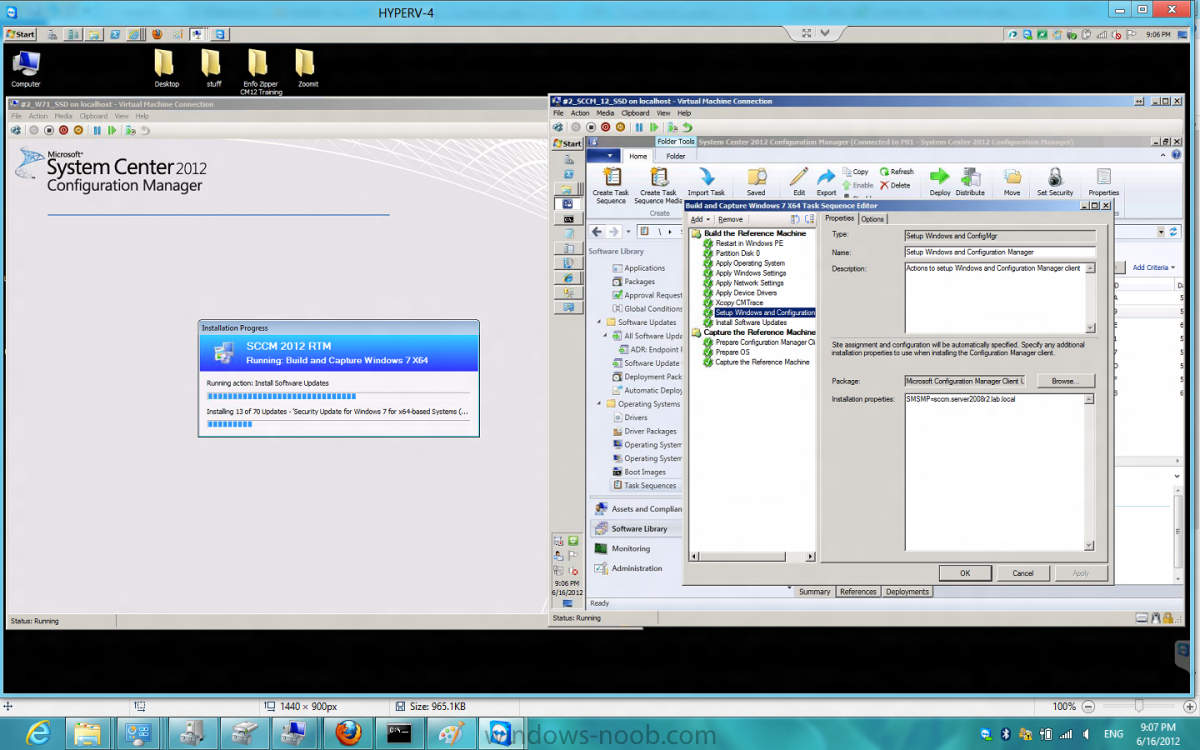Click the Back arrow in the console navigation
The image size is (1200, 750).
point(597,231)
